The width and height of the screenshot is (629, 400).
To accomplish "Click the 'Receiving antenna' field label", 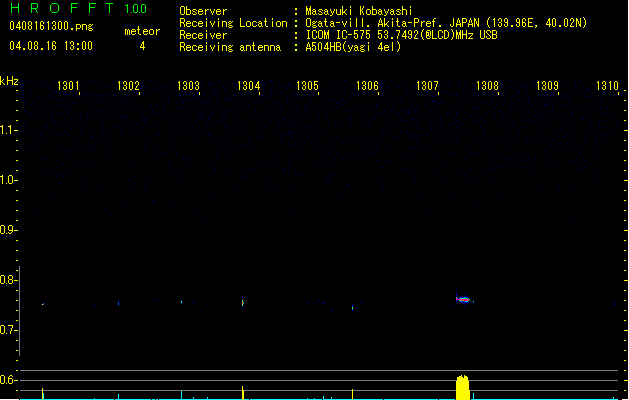I will click(230, 47).
